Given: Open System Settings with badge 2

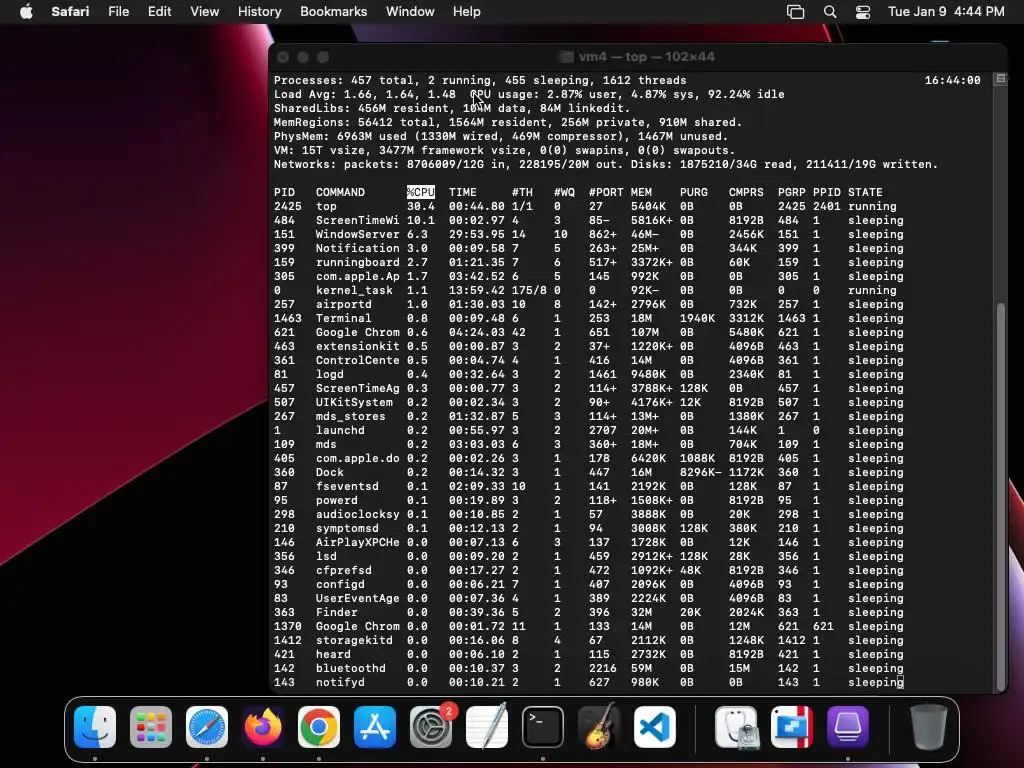Looking at the screenshot, I should [x=431, y=726].
